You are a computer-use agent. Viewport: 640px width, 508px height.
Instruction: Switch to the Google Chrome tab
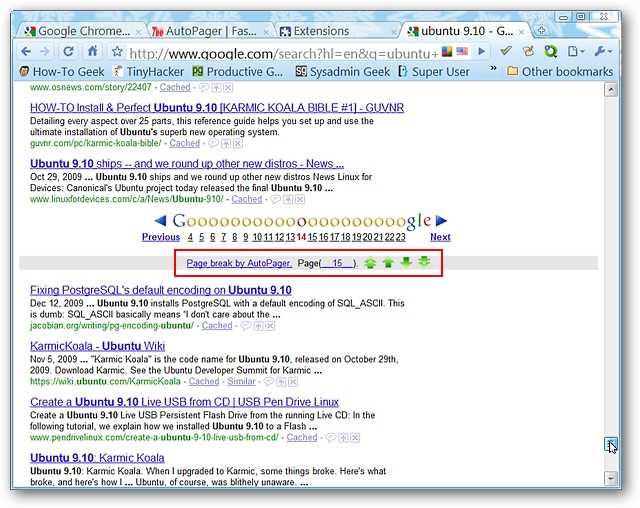pos(82,31)
